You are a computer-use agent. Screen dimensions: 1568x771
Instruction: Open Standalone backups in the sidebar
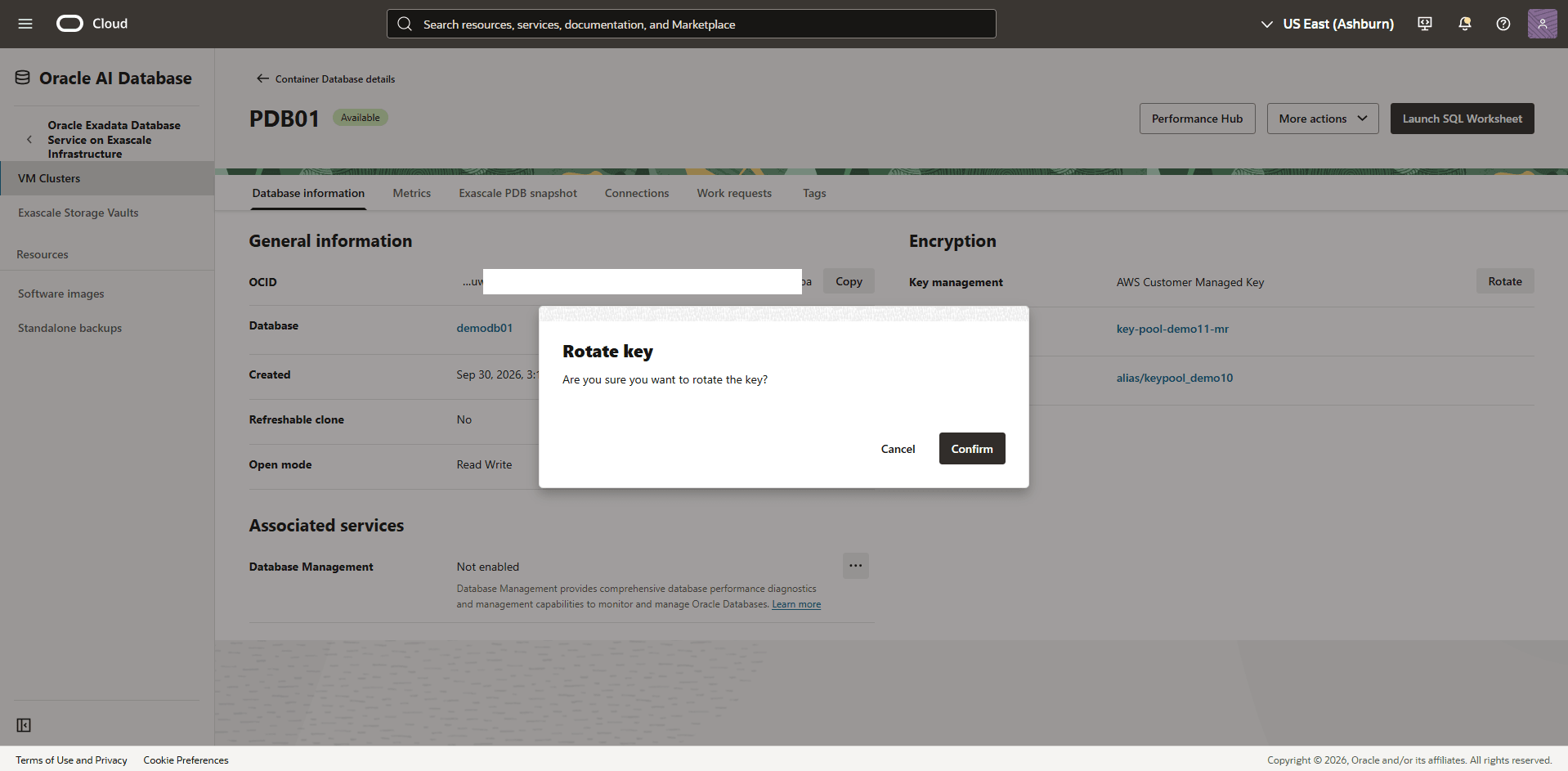coord(70,328)
